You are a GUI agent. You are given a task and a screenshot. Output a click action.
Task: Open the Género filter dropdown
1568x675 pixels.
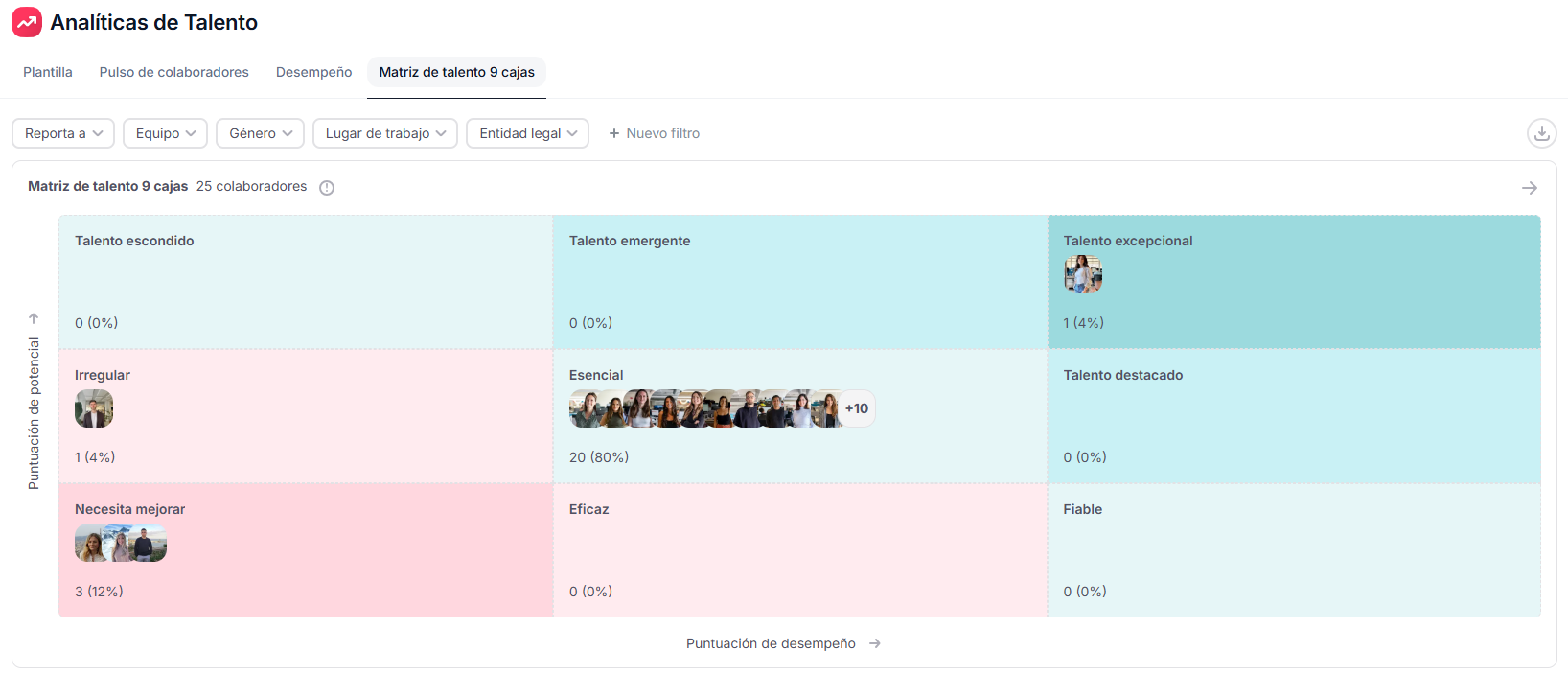pyautogui.click(x=260, y=133)
